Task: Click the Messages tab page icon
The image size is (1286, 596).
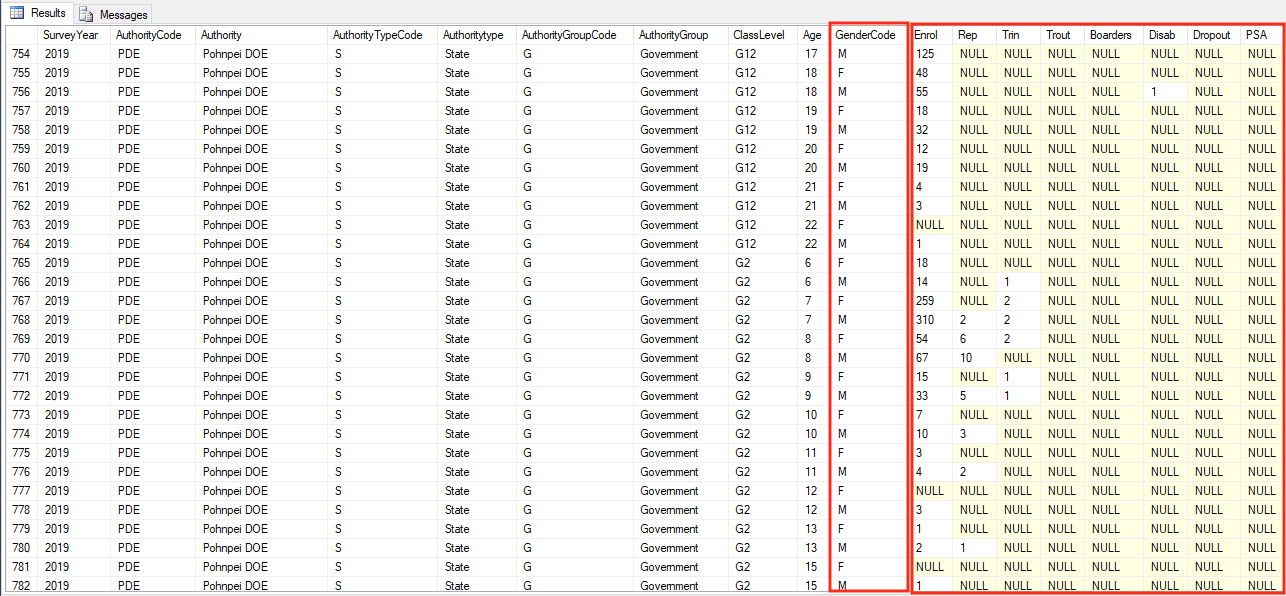Action: pyautogui.click(x=87, y=14)
